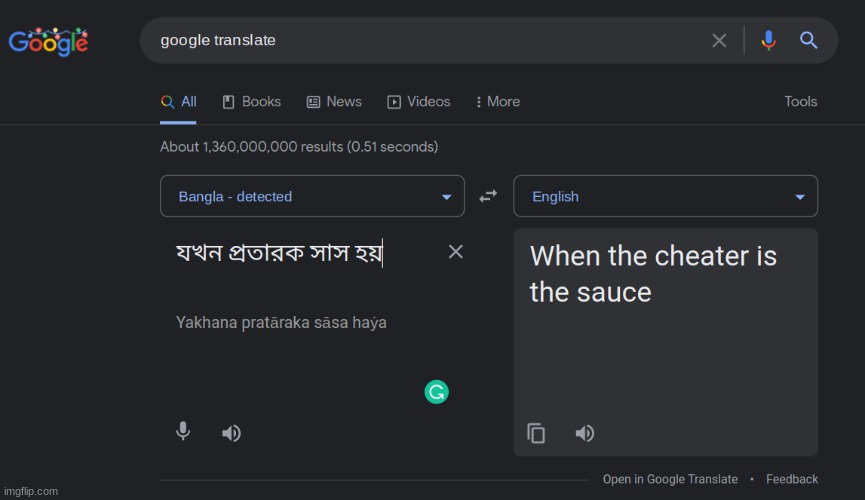This screenshot has height=500, width=865.
Task: Listen to the English translation audio
Action: coord(584,433)
